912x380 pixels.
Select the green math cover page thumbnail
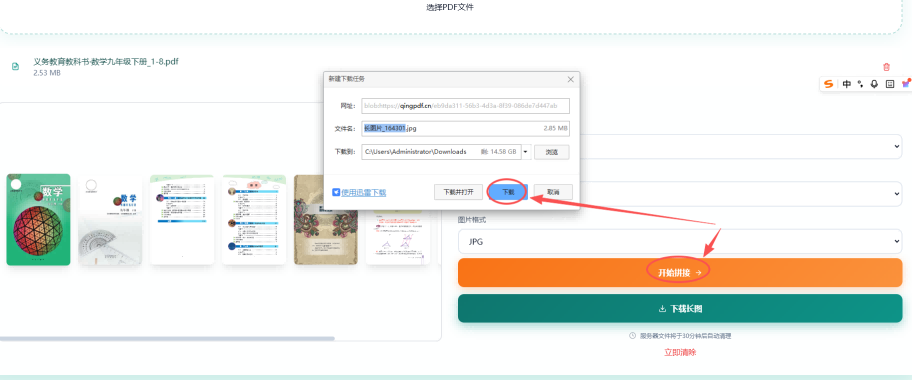38,219
